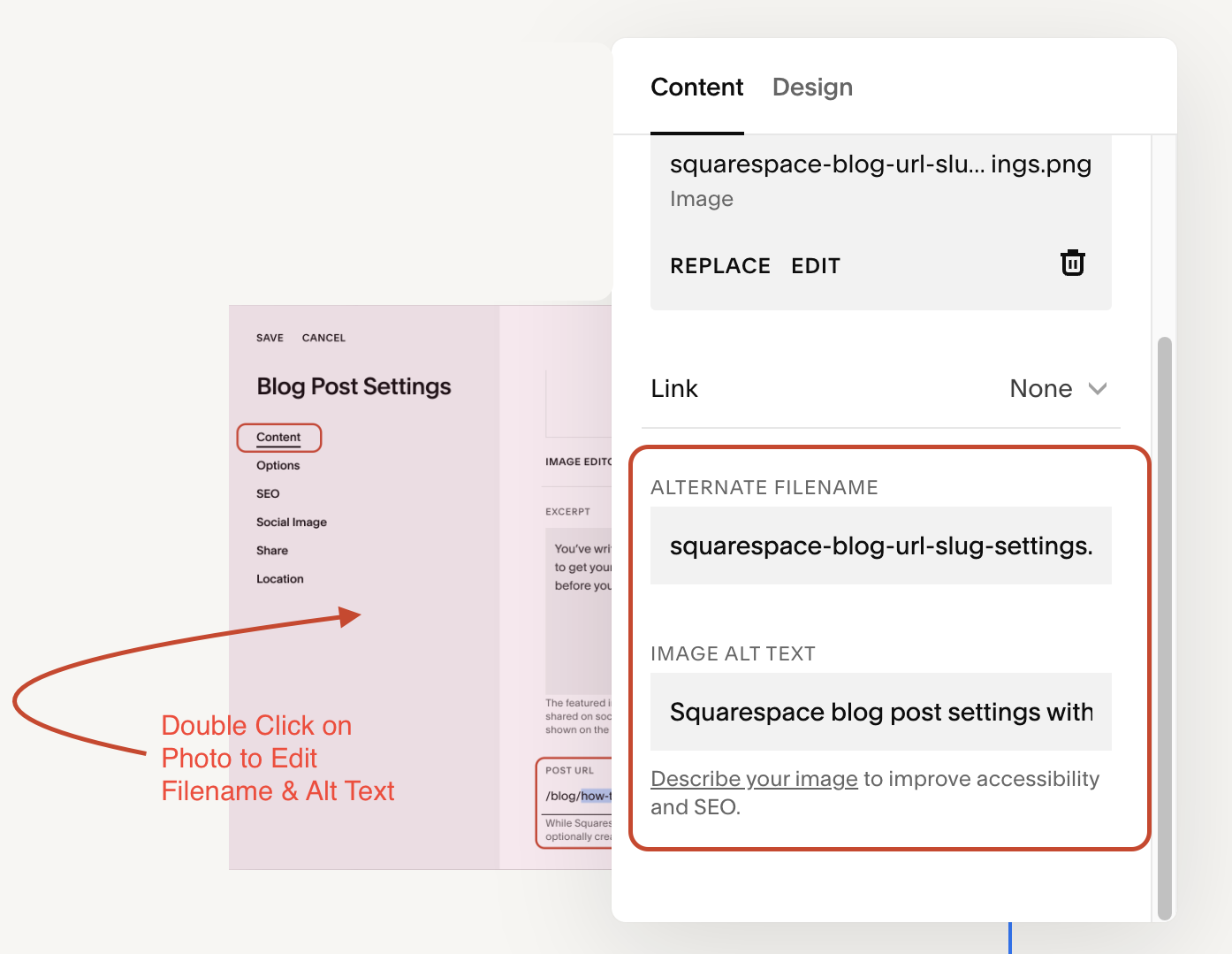The image size is (1232, 954).
Task: Switch to the Design tab
Action: coord(812,88)
